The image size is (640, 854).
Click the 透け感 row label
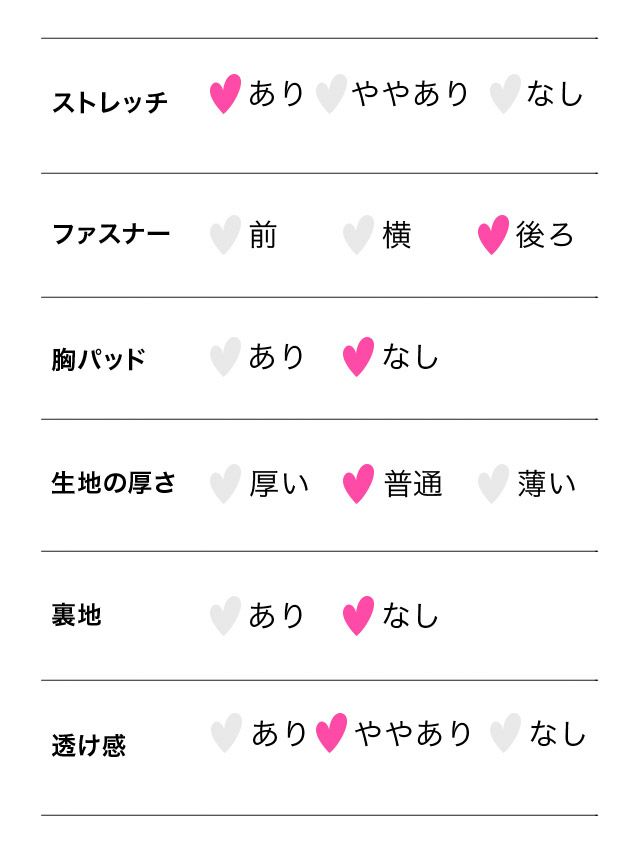[x=89, y=745]
